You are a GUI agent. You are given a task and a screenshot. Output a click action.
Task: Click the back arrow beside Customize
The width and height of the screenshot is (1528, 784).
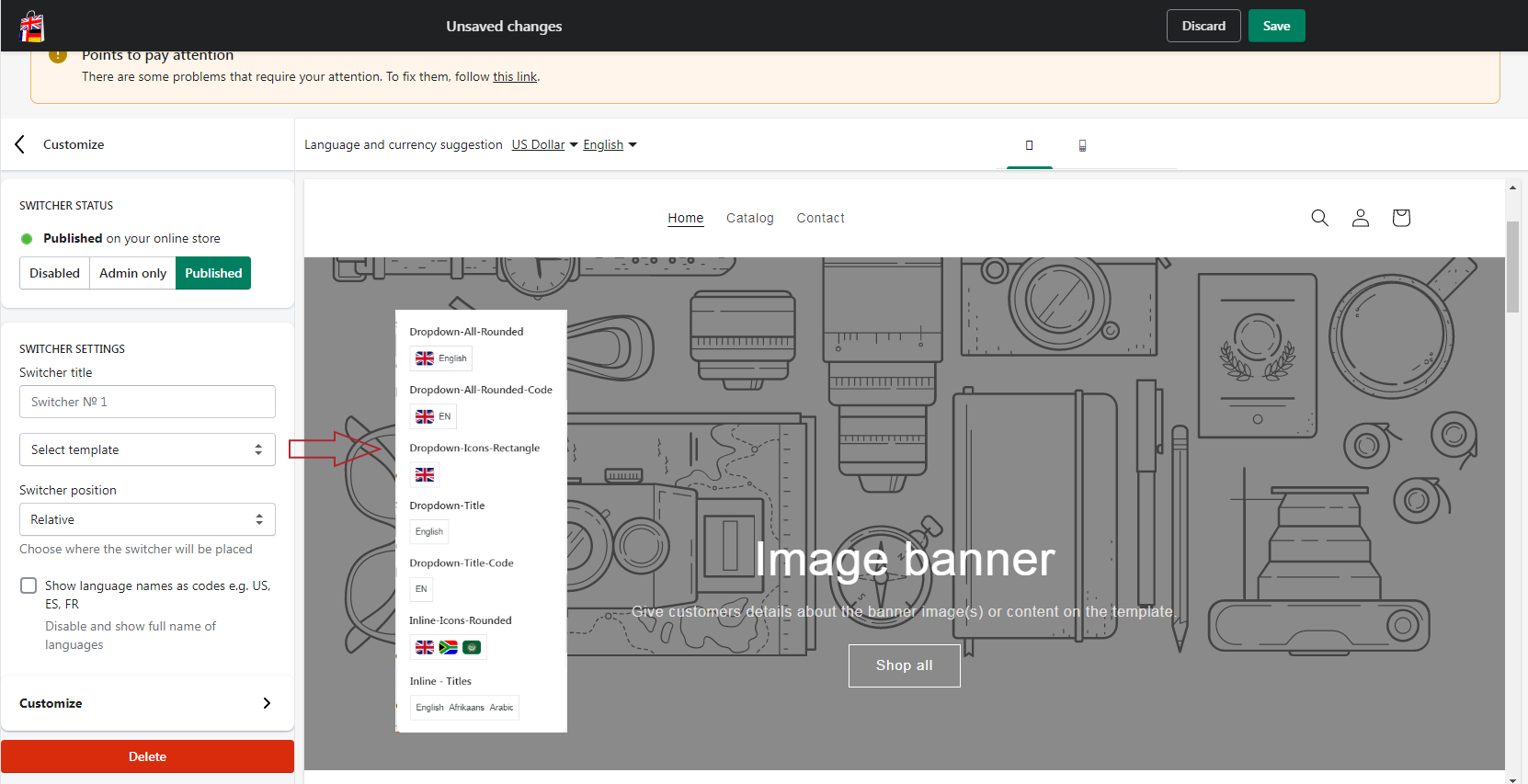[20, 144]
